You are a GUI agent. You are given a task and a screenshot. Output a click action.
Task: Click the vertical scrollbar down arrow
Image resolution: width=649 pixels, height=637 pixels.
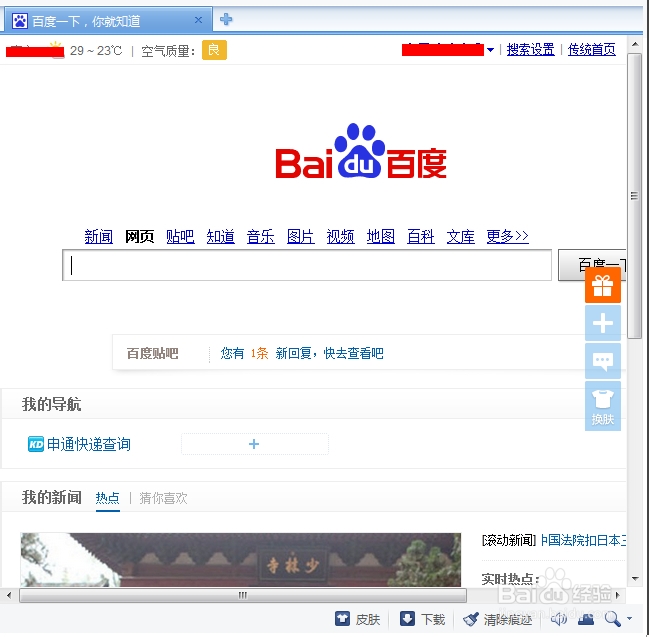point(635,579)
